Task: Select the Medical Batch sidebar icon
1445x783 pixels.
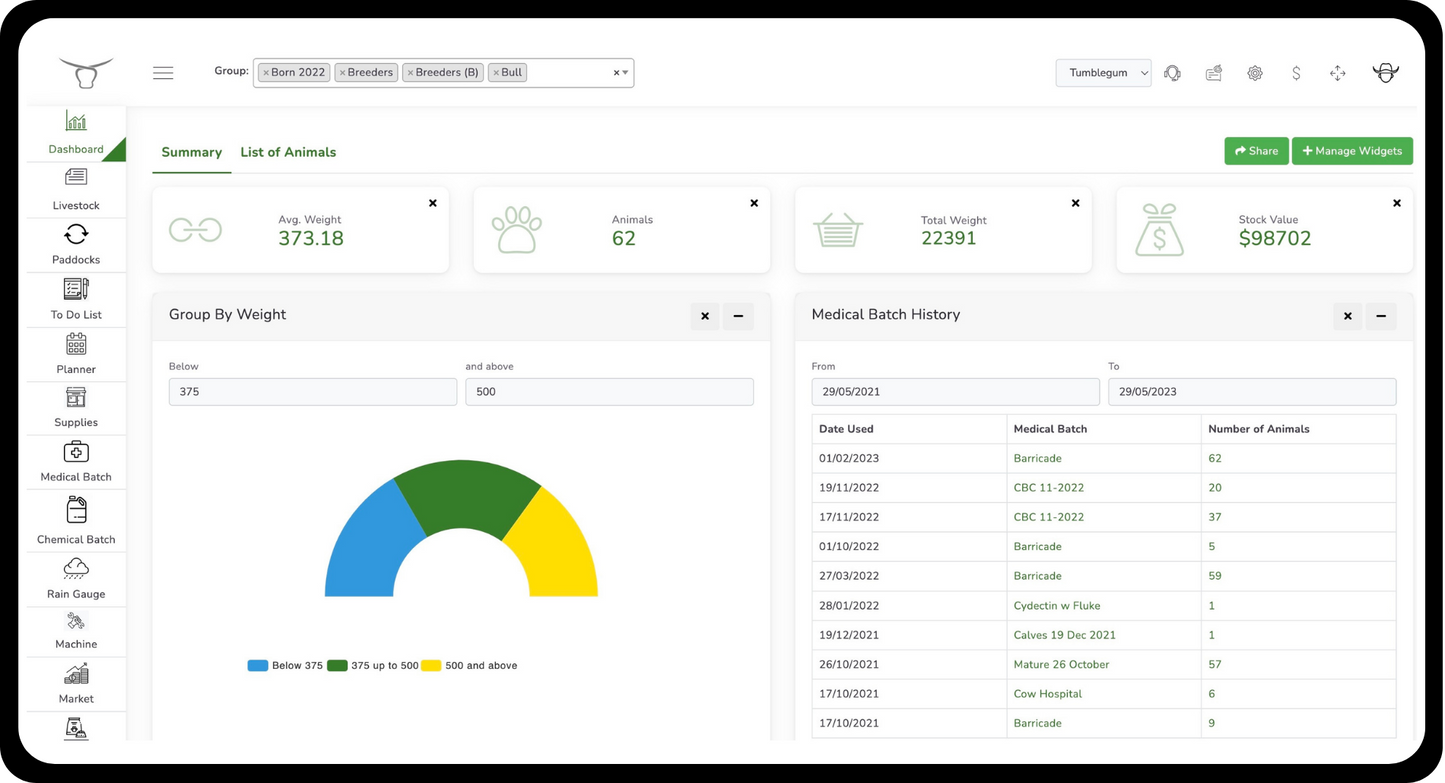Action: tap(76, 461)
